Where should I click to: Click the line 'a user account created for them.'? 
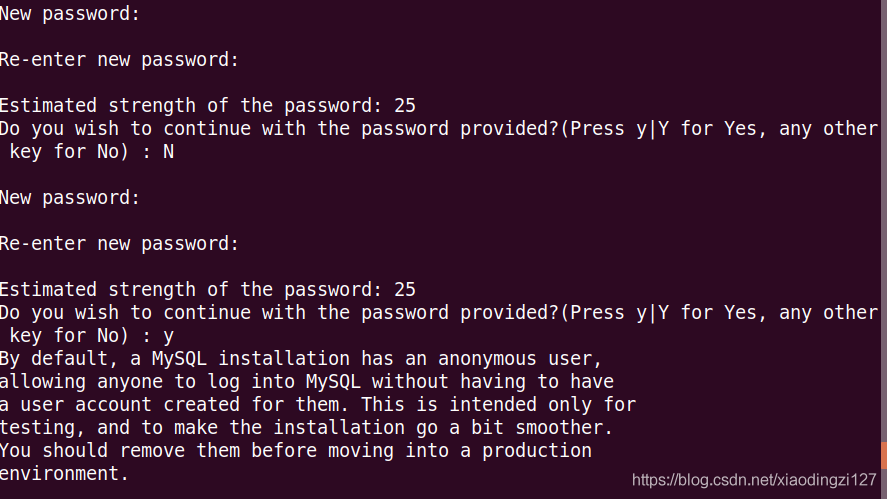[x=318, y=405]
